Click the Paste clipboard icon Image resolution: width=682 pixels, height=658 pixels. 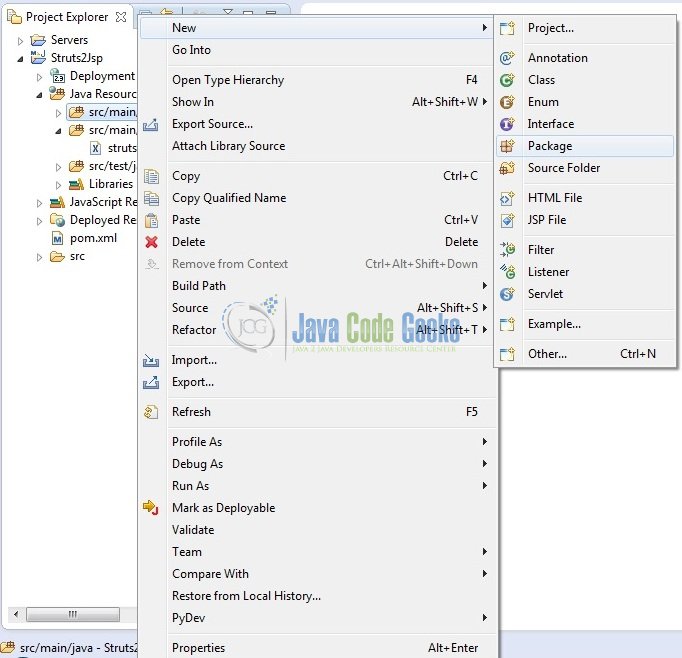(151, 220)
